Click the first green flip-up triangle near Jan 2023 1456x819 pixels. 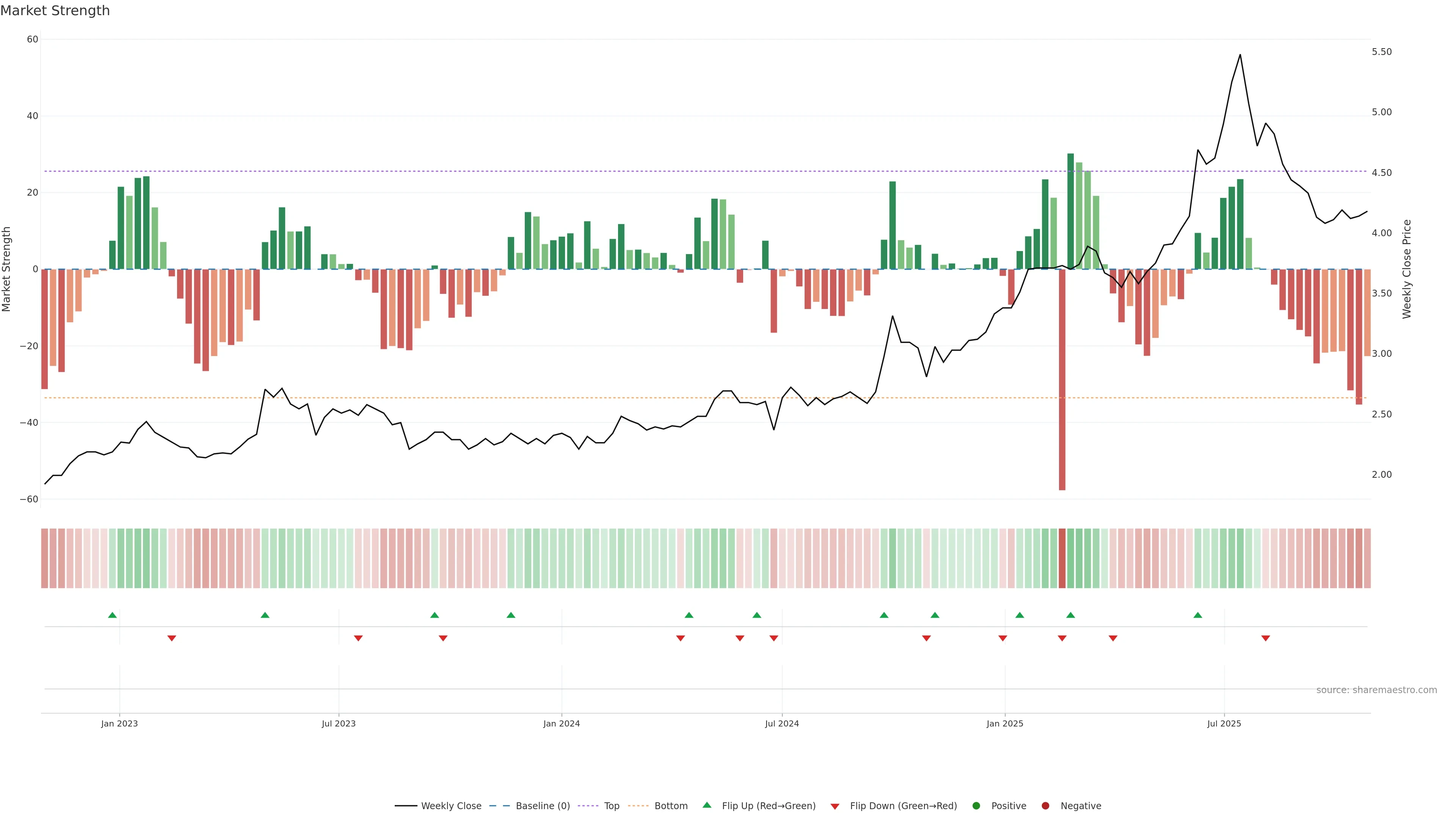point(113,615)
